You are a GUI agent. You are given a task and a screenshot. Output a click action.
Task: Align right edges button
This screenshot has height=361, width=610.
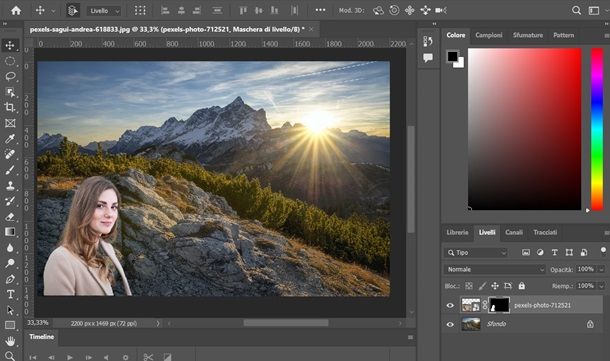pos(197,11)
